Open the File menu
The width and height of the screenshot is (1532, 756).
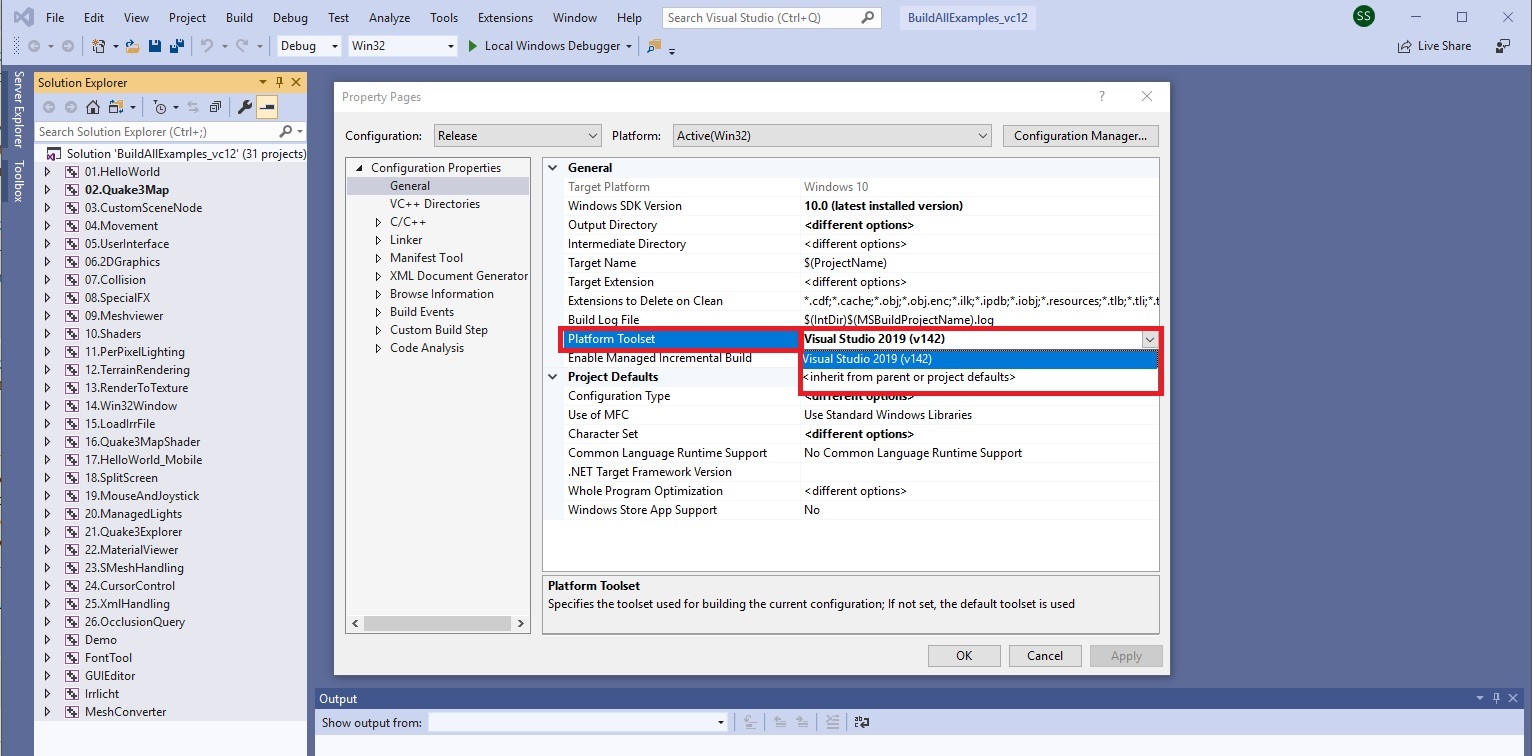[x=55, y=17]
